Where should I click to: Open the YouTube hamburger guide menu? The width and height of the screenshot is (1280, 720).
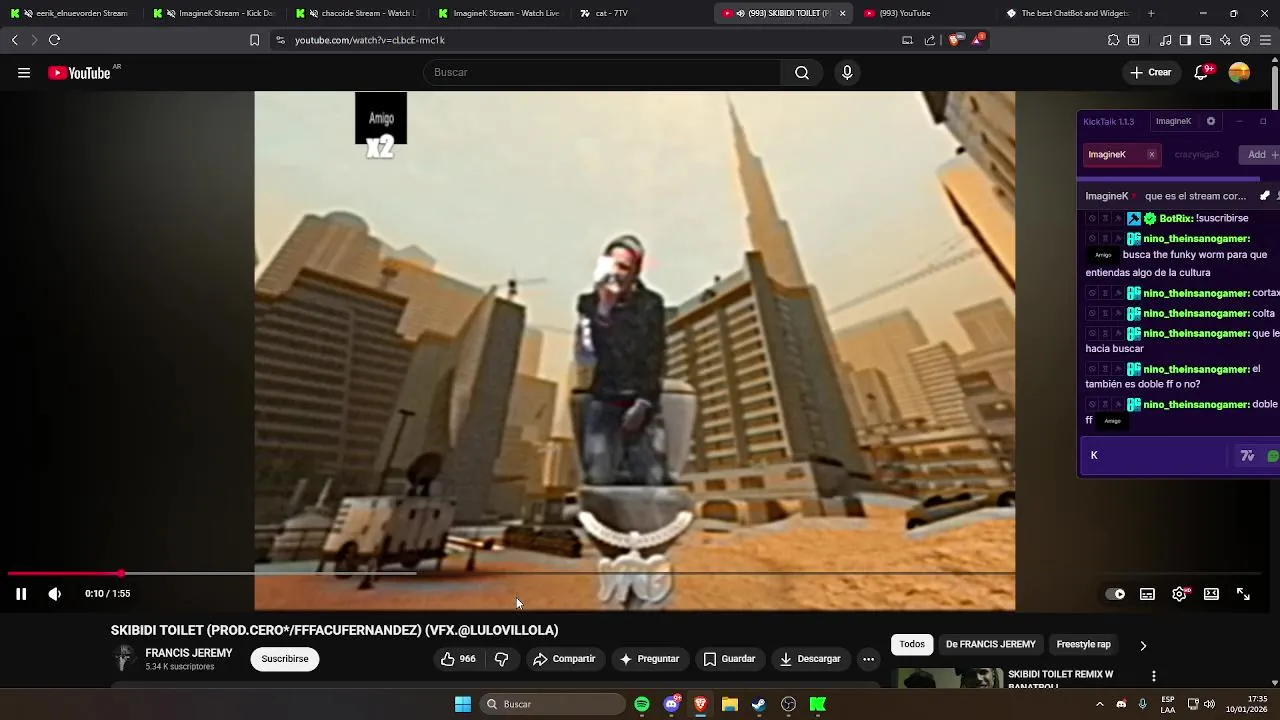click(24, 72)
